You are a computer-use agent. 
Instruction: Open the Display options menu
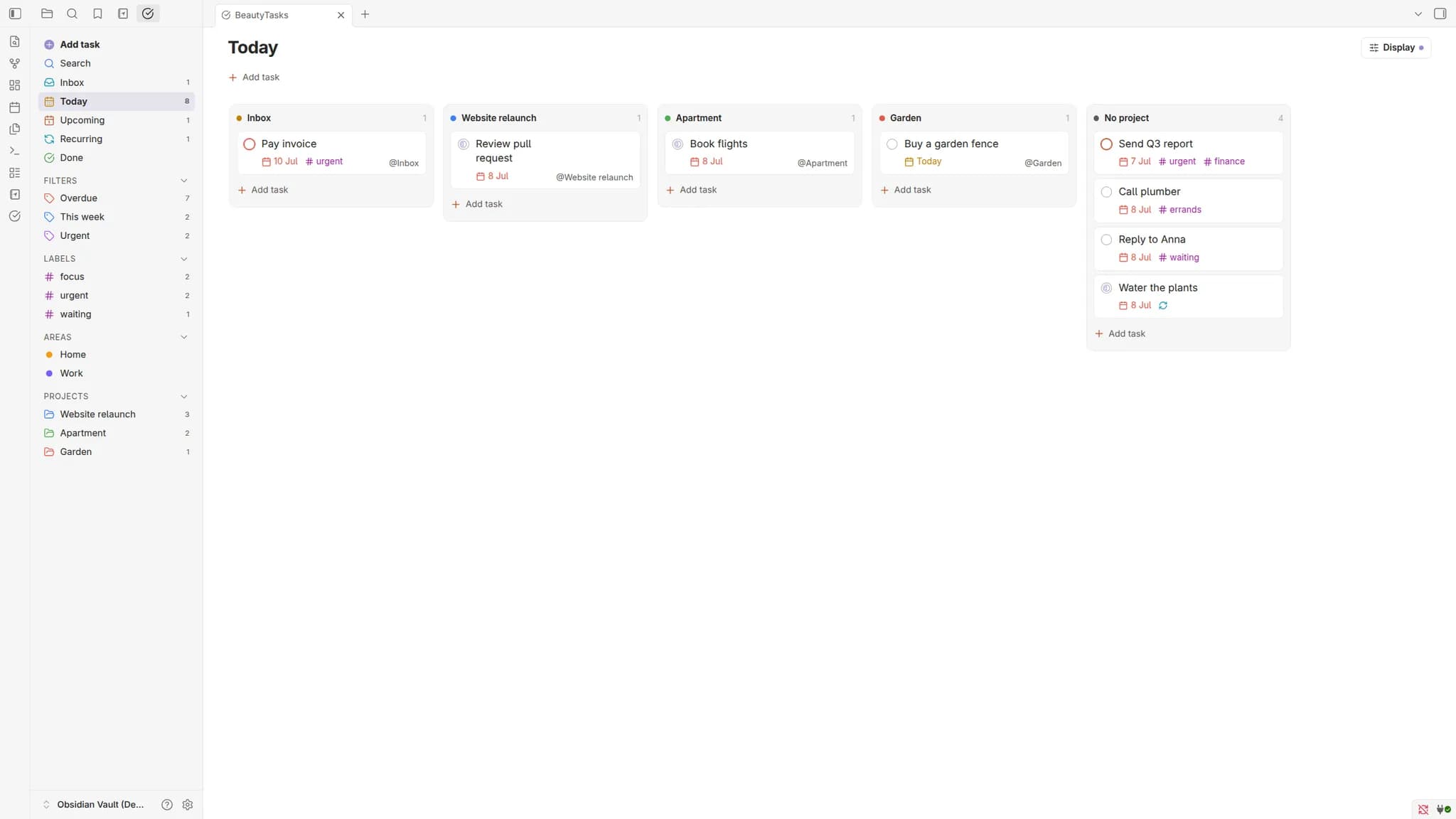[1396, 48]
